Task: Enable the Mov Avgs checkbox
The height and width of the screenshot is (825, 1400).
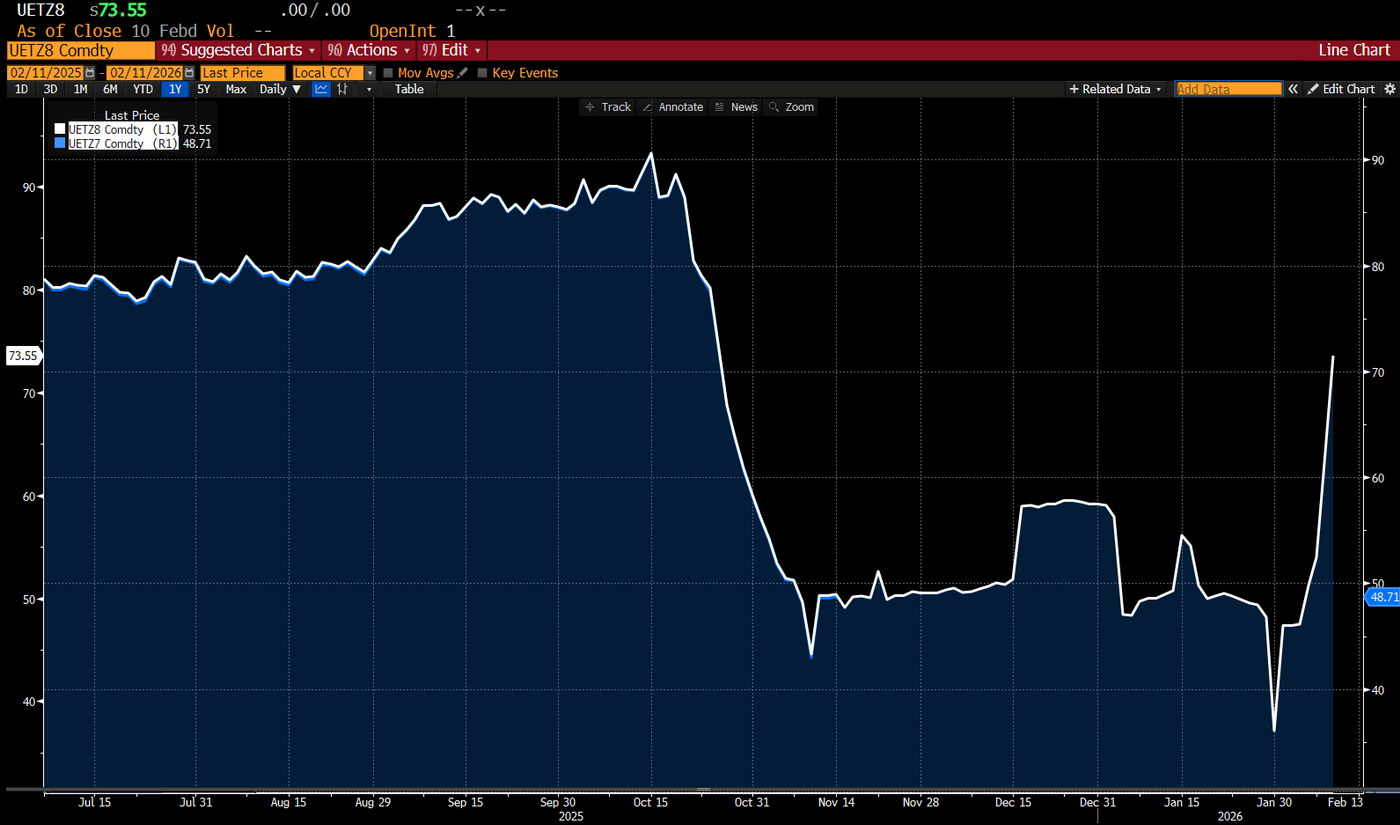Action: (x=388, y=73)
